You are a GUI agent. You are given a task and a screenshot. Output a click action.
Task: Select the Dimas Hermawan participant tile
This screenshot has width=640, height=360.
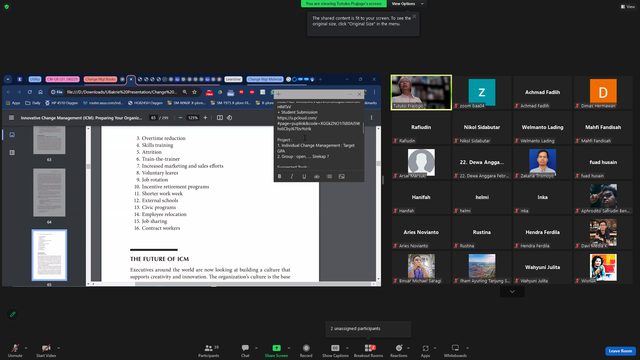tap(603, 92)
